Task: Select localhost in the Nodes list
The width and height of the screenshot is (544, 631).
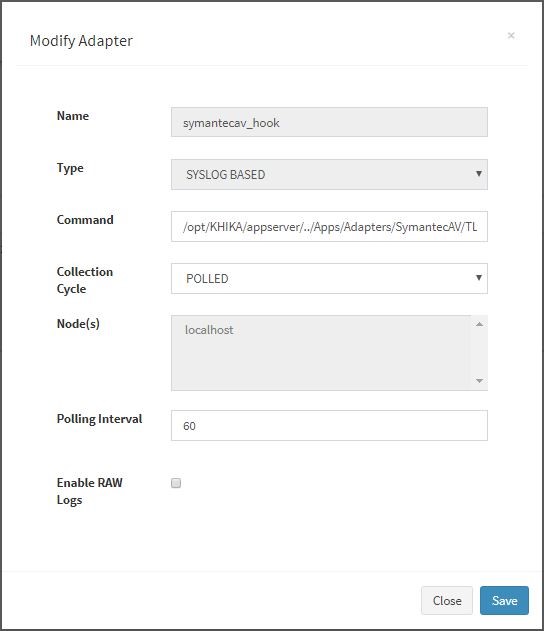Action: pyautogui.click(x=209, y=330)
